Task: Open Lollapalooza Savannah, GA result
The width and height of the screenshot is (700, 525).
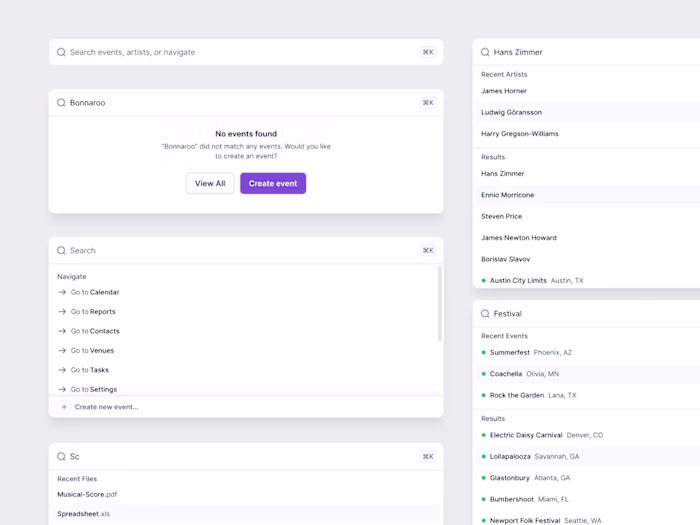Action: pos(588,456)
